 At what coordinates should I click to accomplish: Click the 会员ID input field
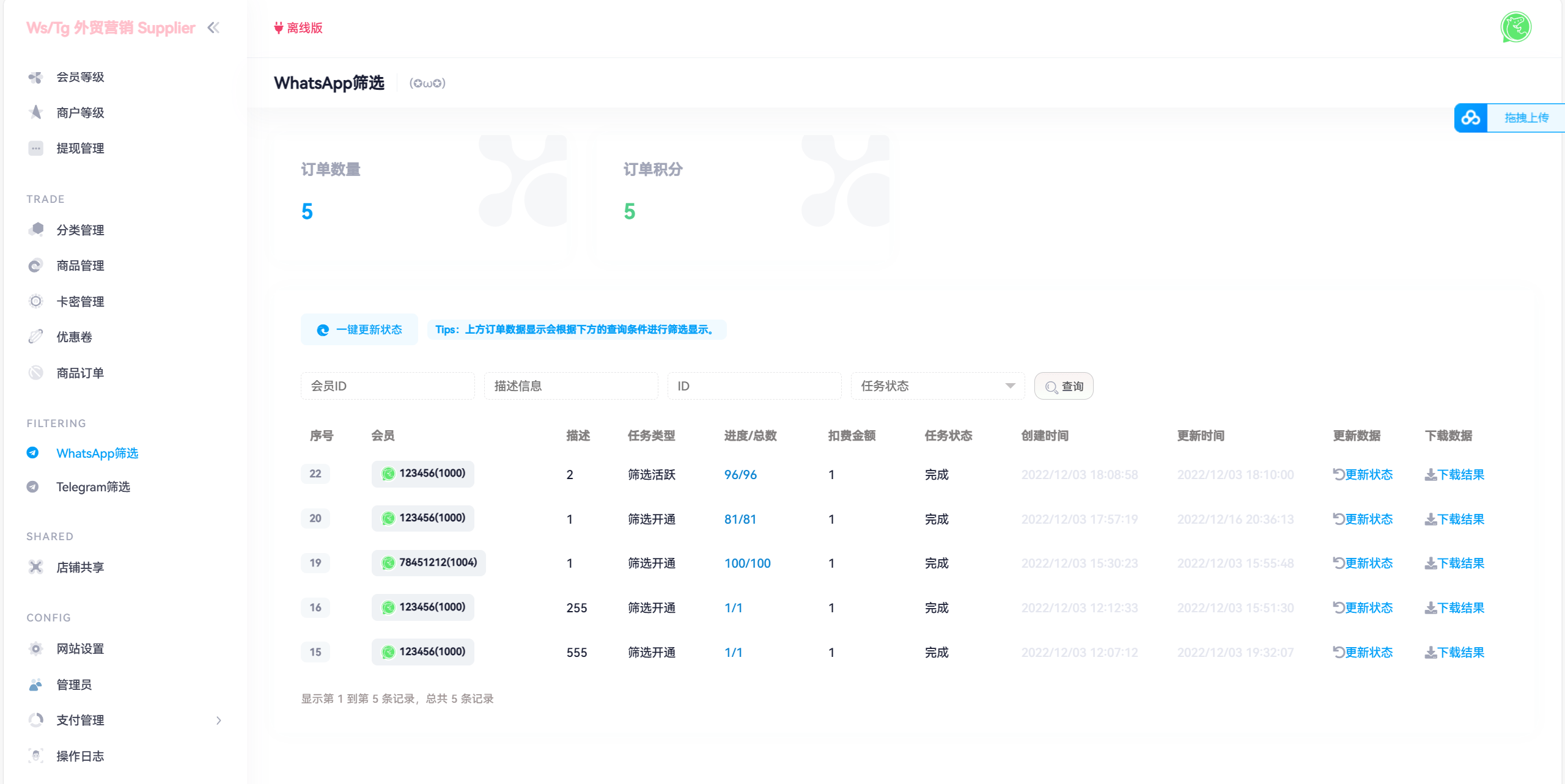[x=387, y=386]
